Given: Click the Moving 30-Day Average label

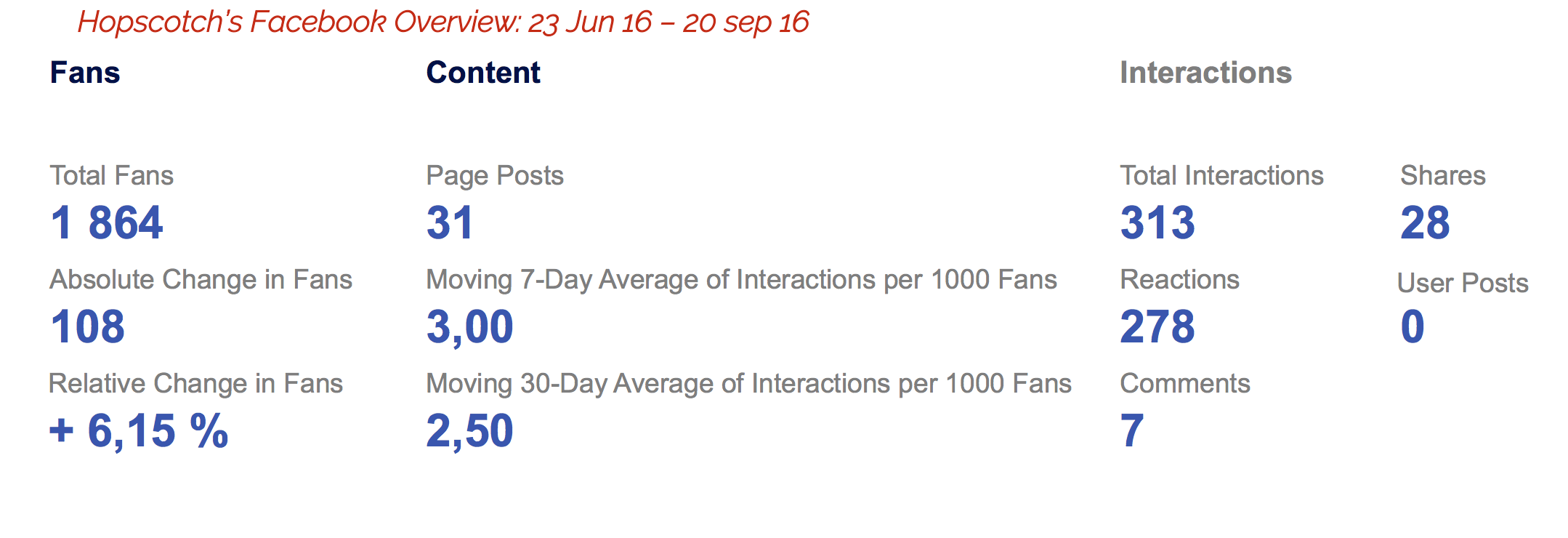Looking at the screenshot, I should [748, 383].
